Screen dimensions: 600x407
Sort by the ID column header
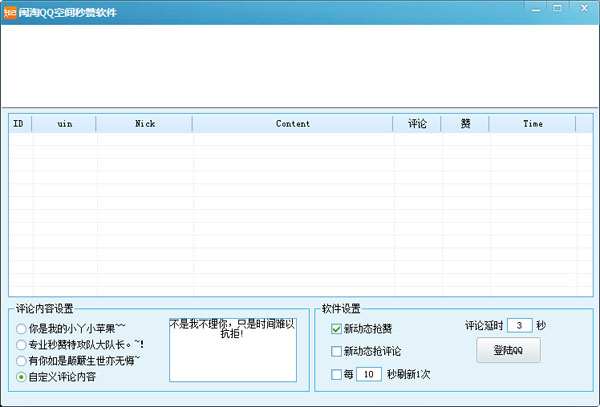click(x=20, y=124)
